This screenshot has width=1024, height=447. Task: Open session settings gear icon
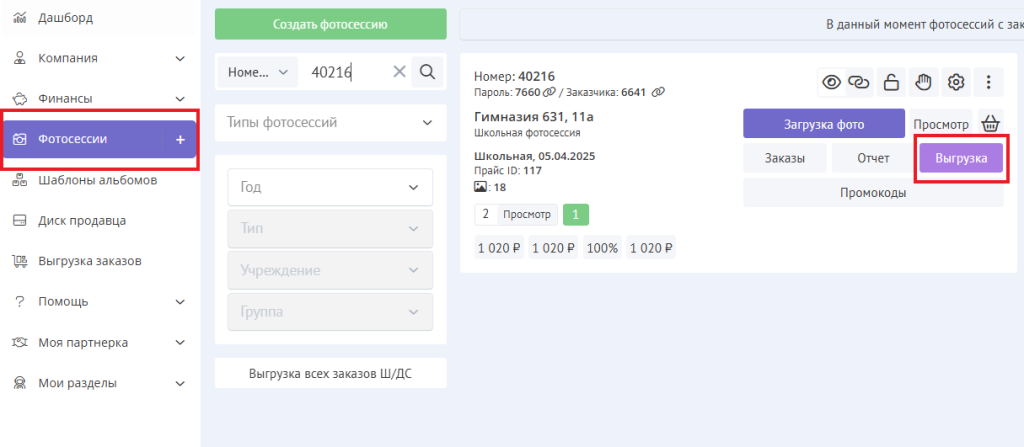pyautogui.click(x=956, y=82)
